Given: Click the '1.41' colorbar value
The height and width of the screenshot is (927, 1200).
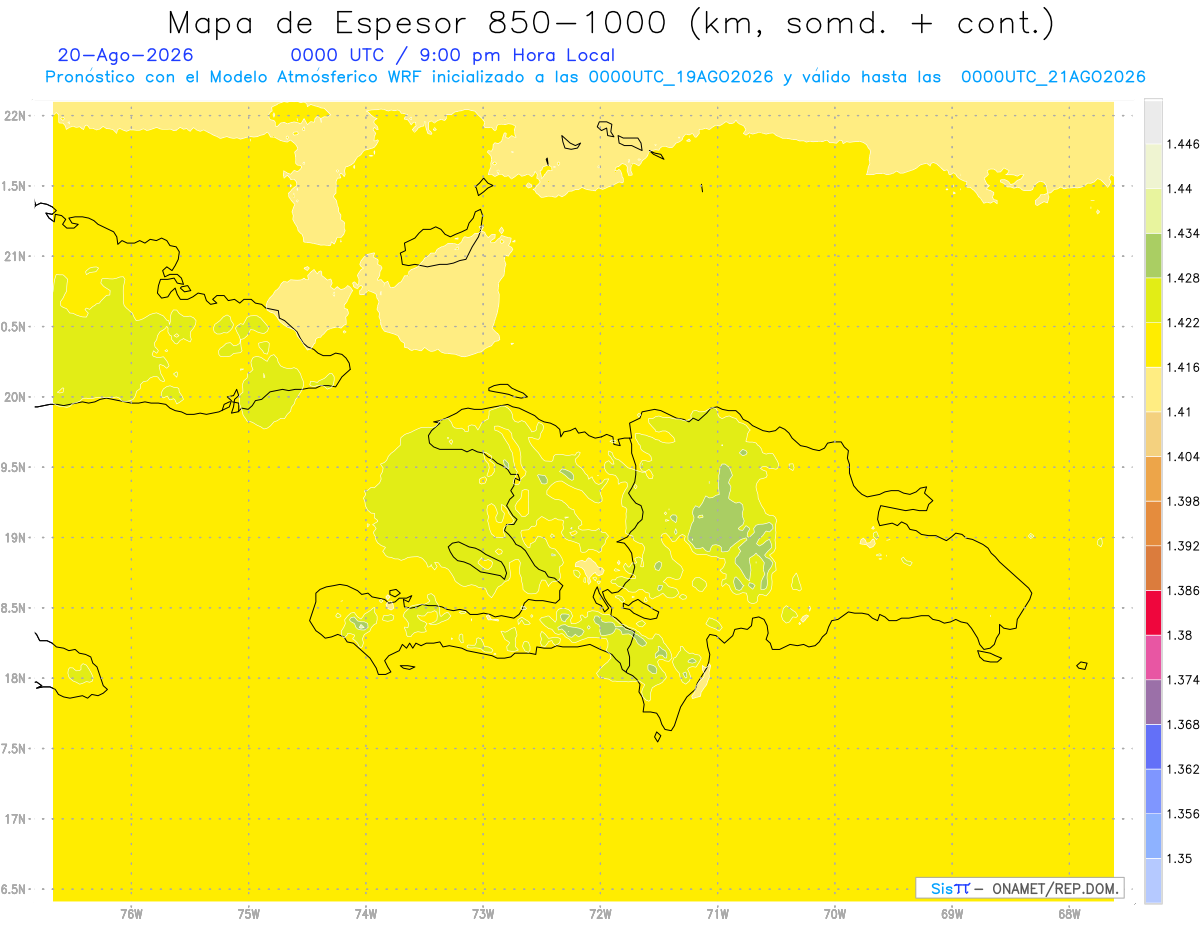Looking at the screenshot, I should click(1179, 412).
